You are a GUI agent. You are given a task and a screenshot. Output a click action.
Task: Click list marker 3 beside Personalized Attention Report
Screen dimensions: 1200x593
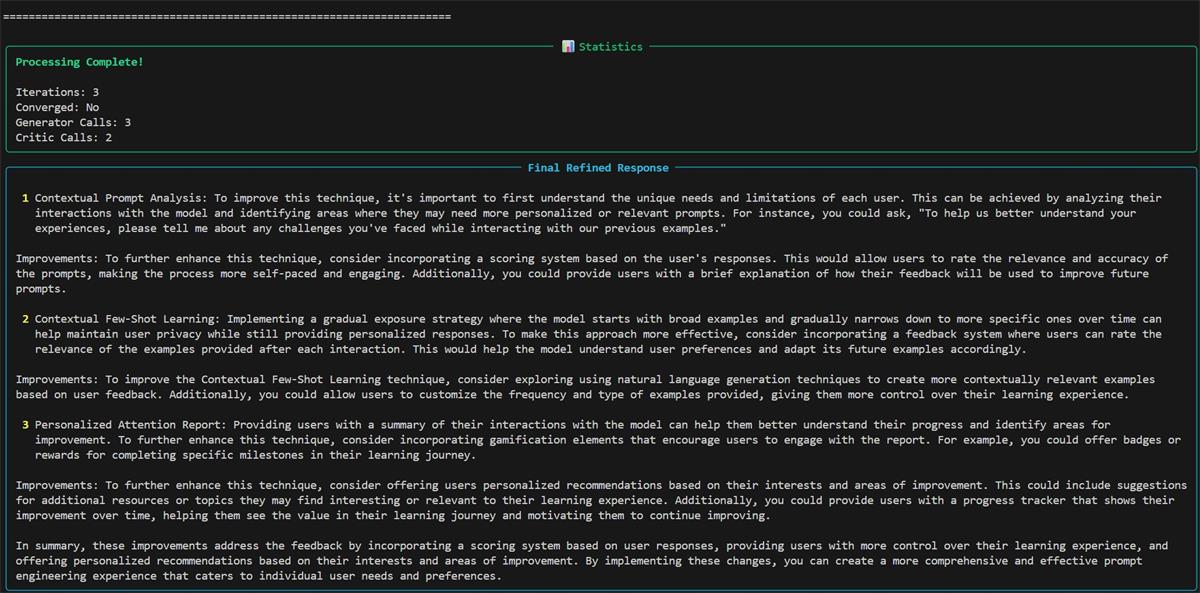(24, 424)
